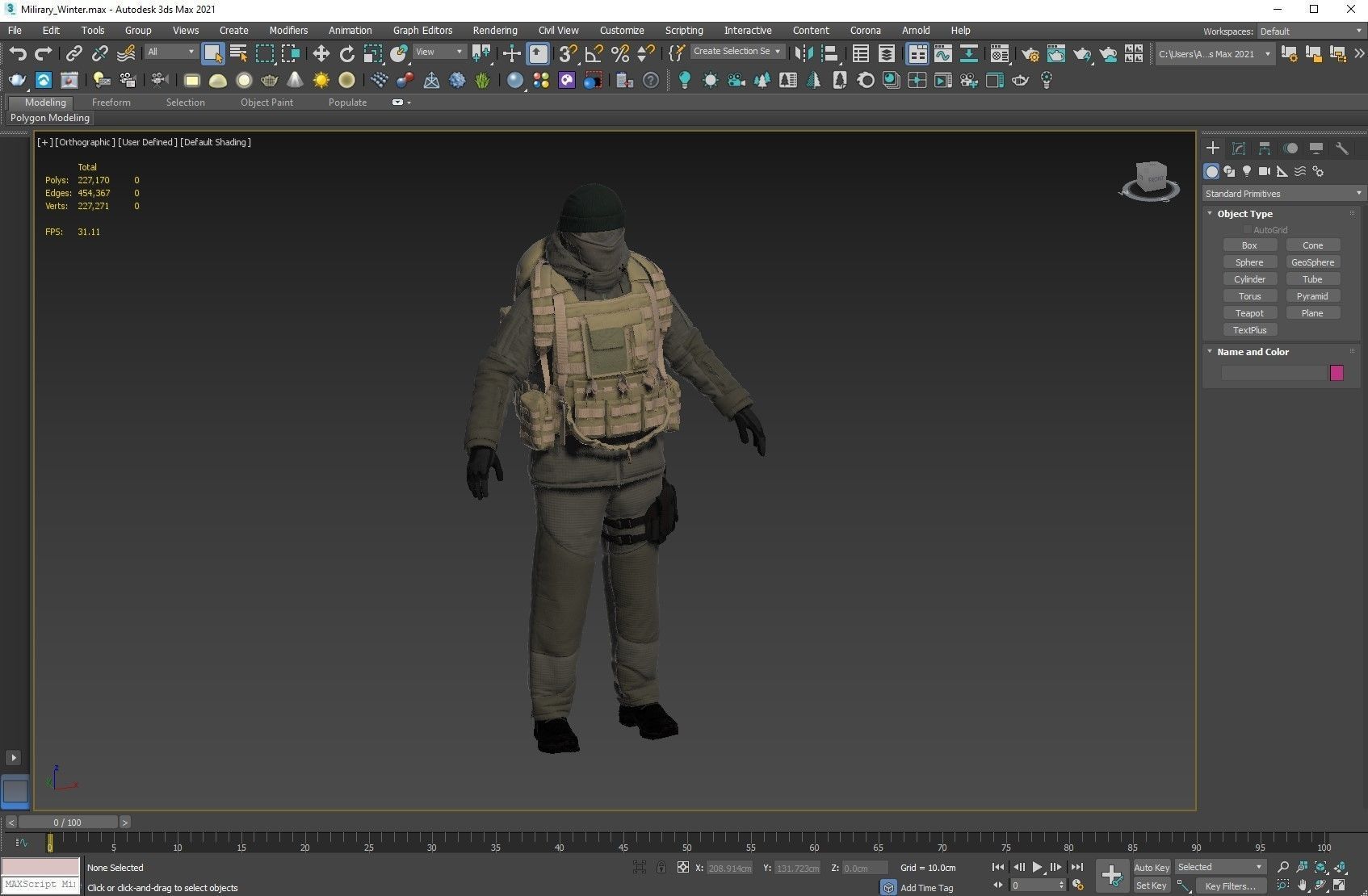Image resolution: width=1368 pixels, height=896 pixels.
Task: Click the TextPlus button
Action: click(1249, 330)
